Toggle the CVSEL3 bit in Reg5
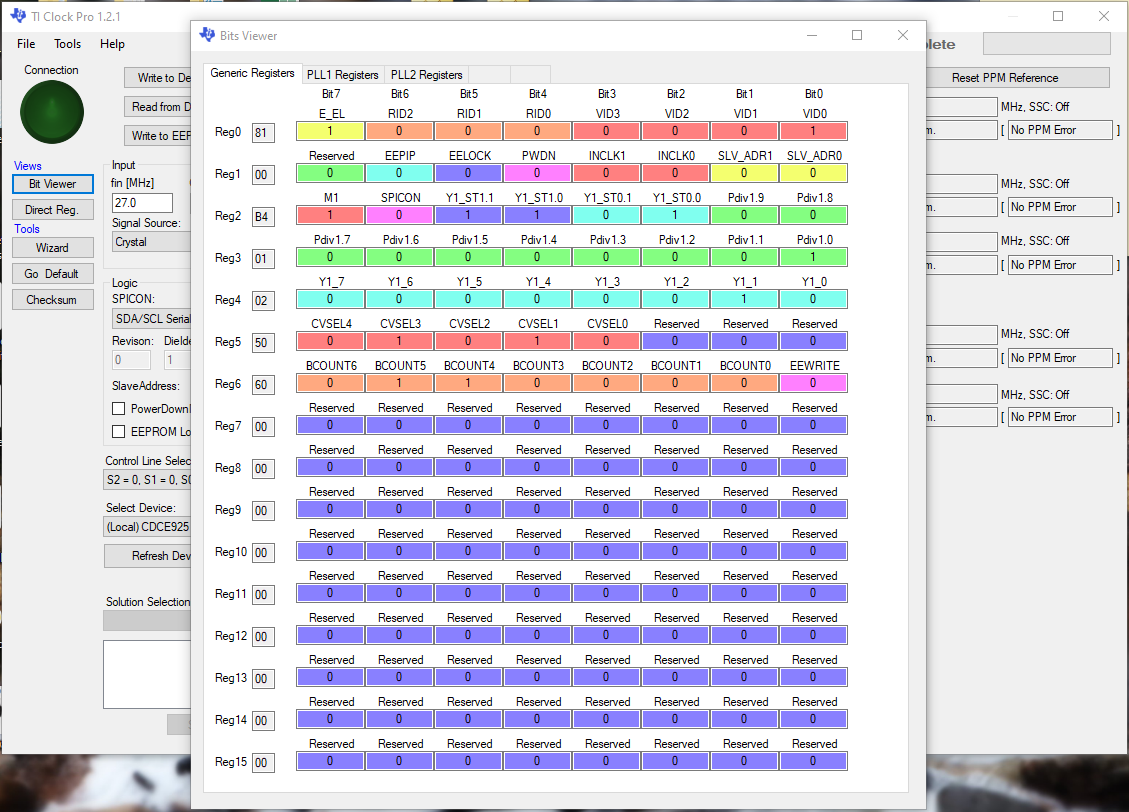Screen dimensions: 1129x812 [x=399, y=340]
